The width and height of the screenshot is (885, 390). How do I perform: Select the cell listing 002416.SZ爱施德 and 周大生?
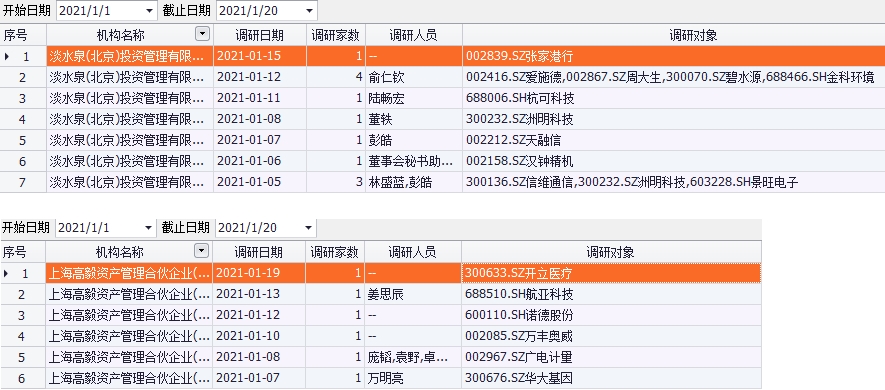click(673, 77)
